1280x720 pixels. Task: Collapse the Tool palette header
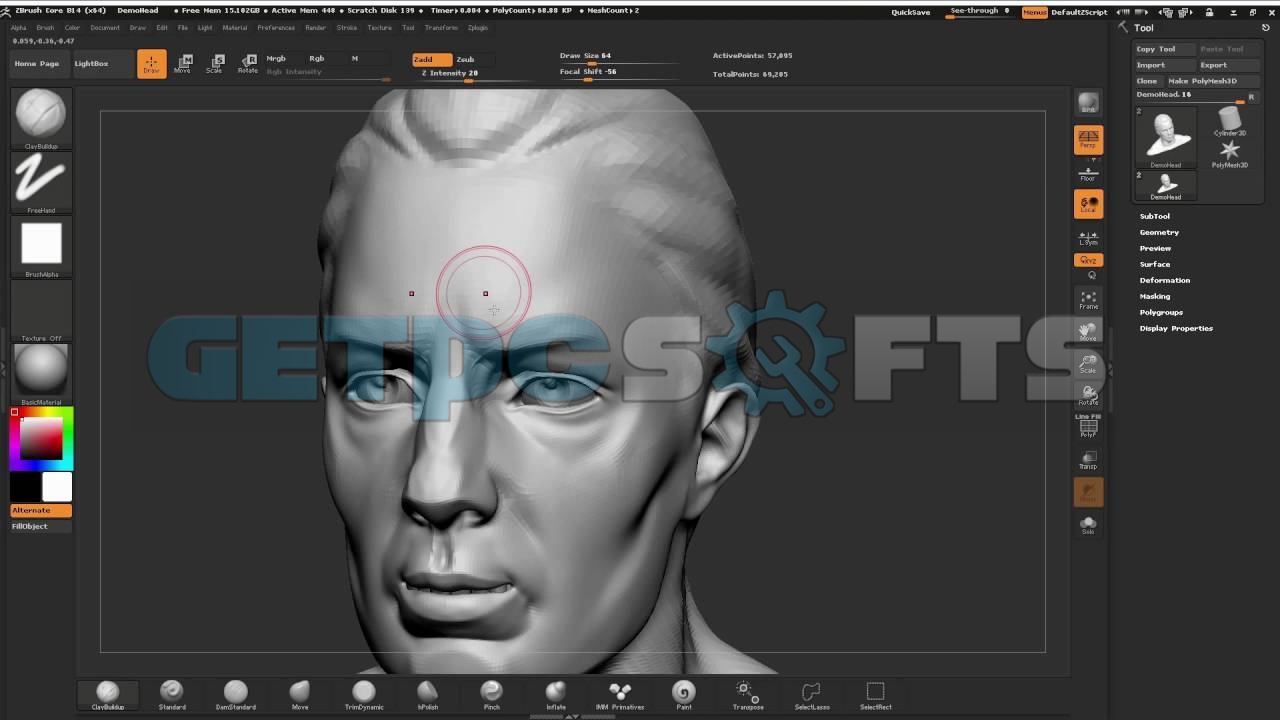(x=1144, y=28)
